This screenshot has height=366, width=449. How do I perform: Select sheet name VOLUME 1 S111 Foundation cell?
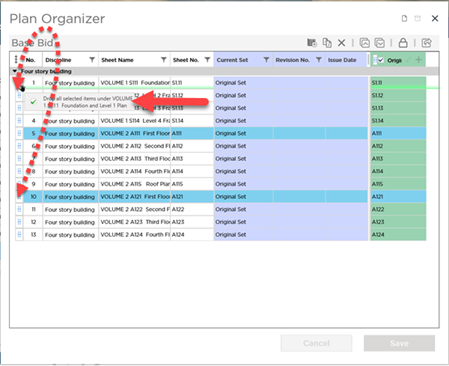134,83
